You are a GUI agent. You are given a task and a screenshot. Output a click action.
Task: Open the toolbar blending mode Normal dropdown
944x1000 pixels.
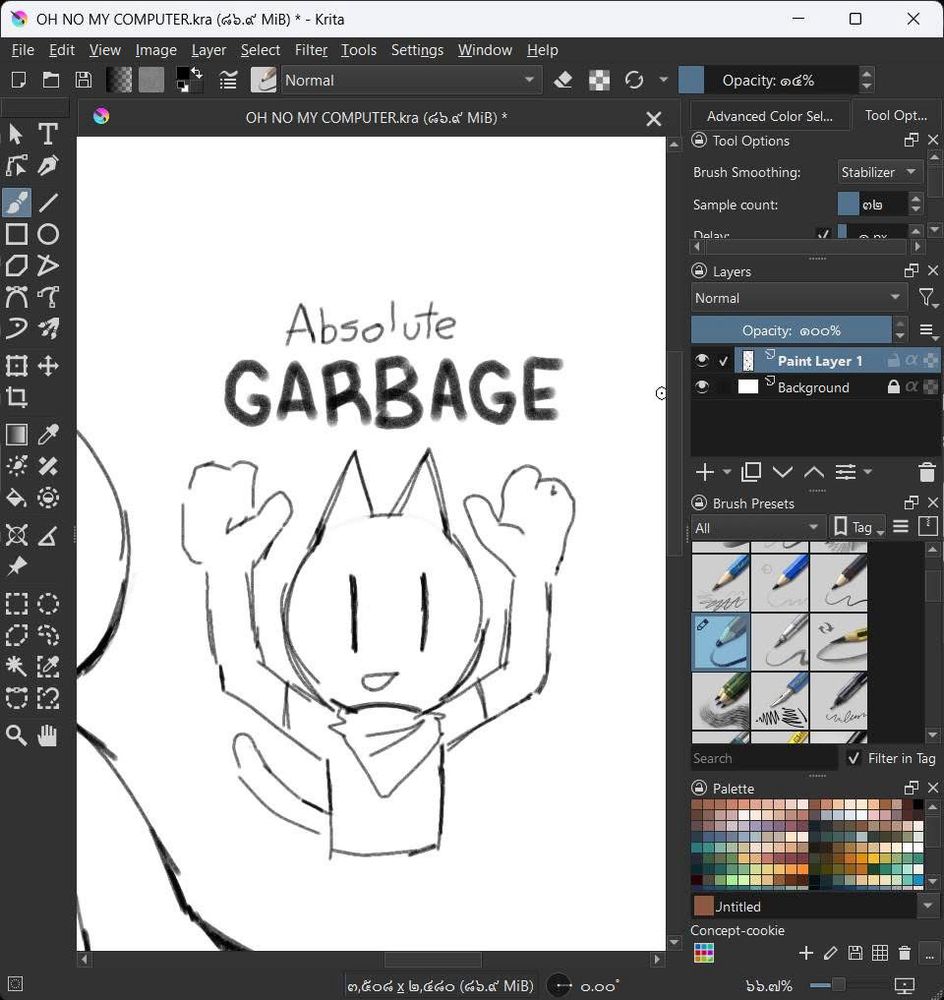coord(411,80)
